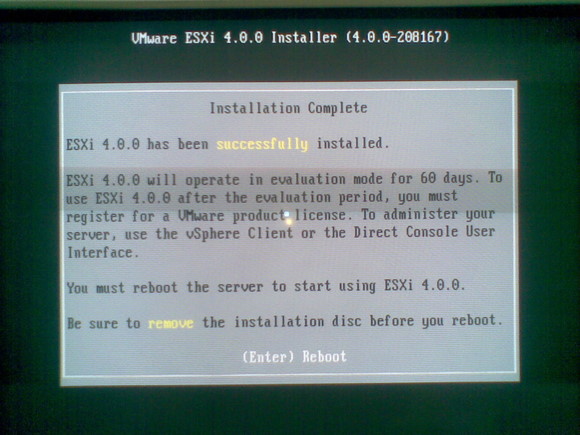Click the (Enter) Reboot option
Viewport: 580px width, 435px height.
click(x=294, y=357)
